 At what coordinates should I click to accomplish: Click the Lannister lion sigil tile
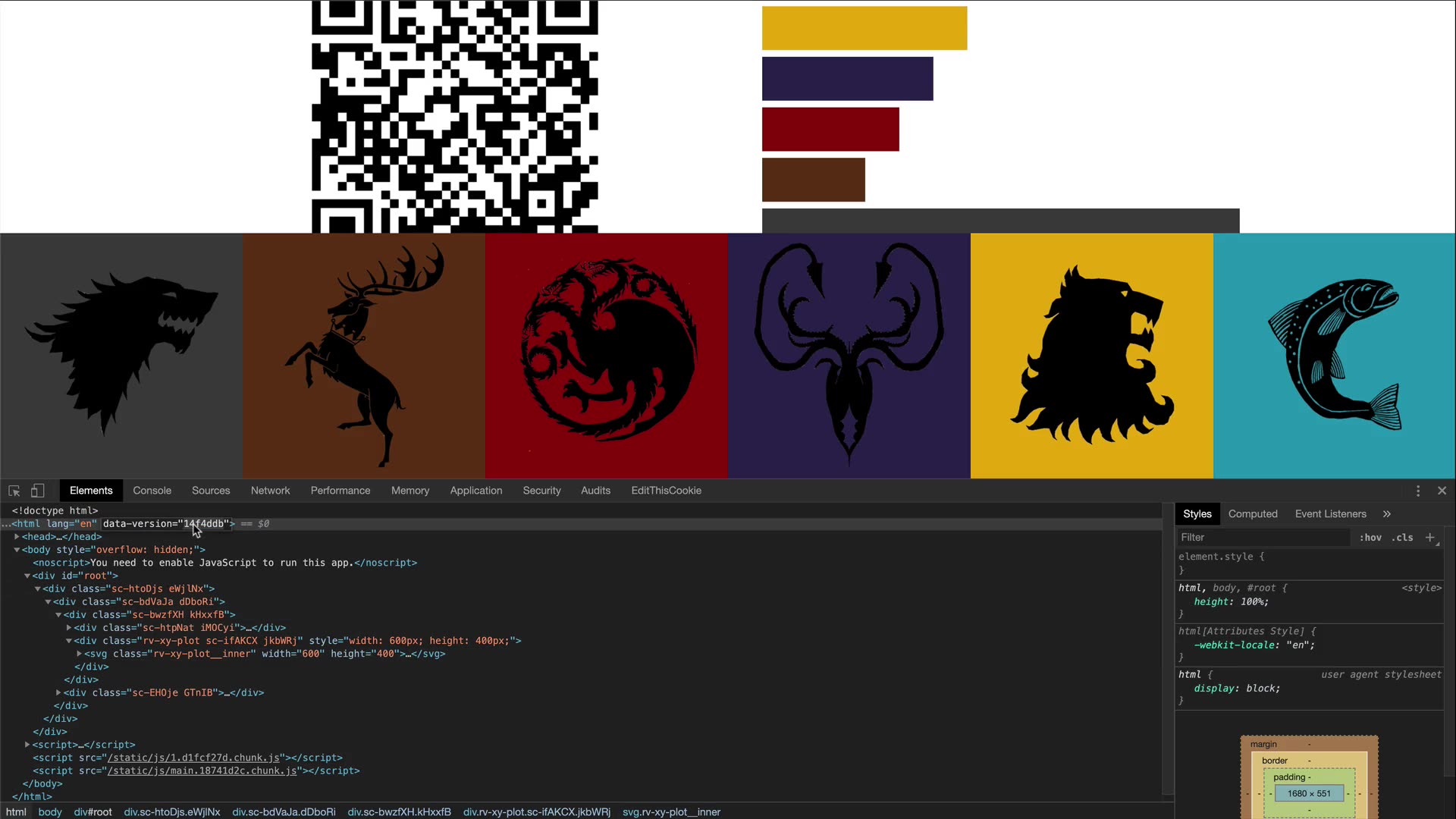pyautogui.click(x=1092, y=355)
